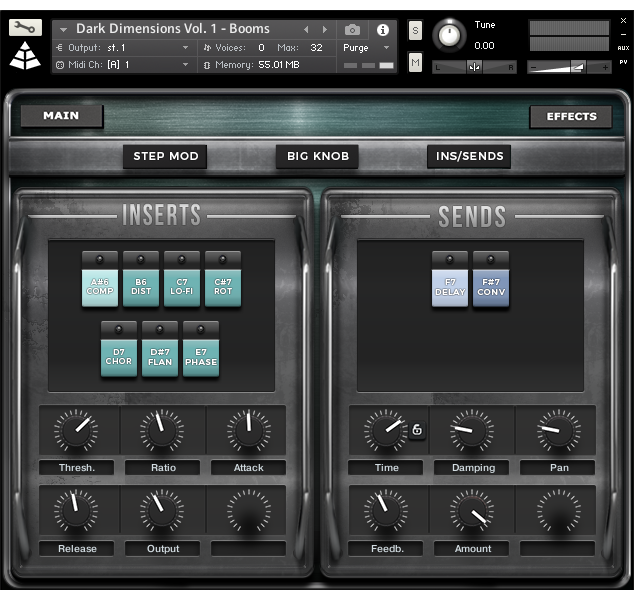This screenshot has width=635, height=600.
Task: Click the MAIN button
Action: [61, 116]
